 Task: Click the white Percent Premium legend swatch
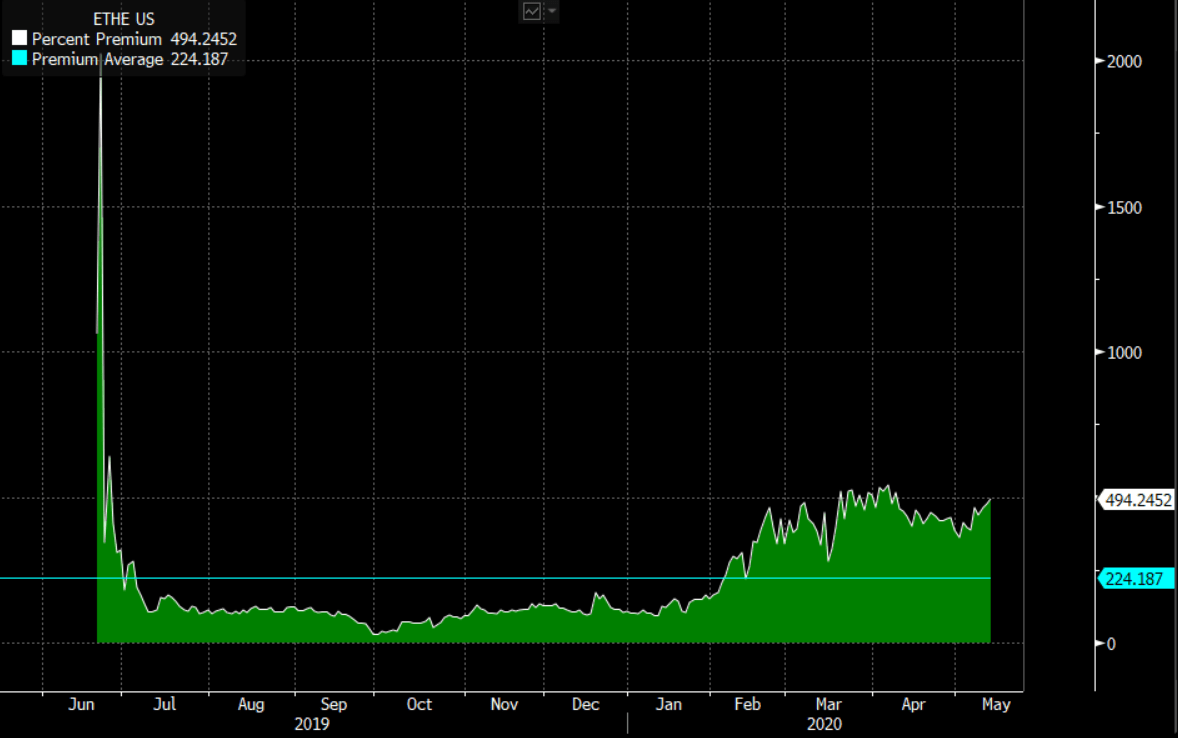pyautogui.click(x=19, y=39)
